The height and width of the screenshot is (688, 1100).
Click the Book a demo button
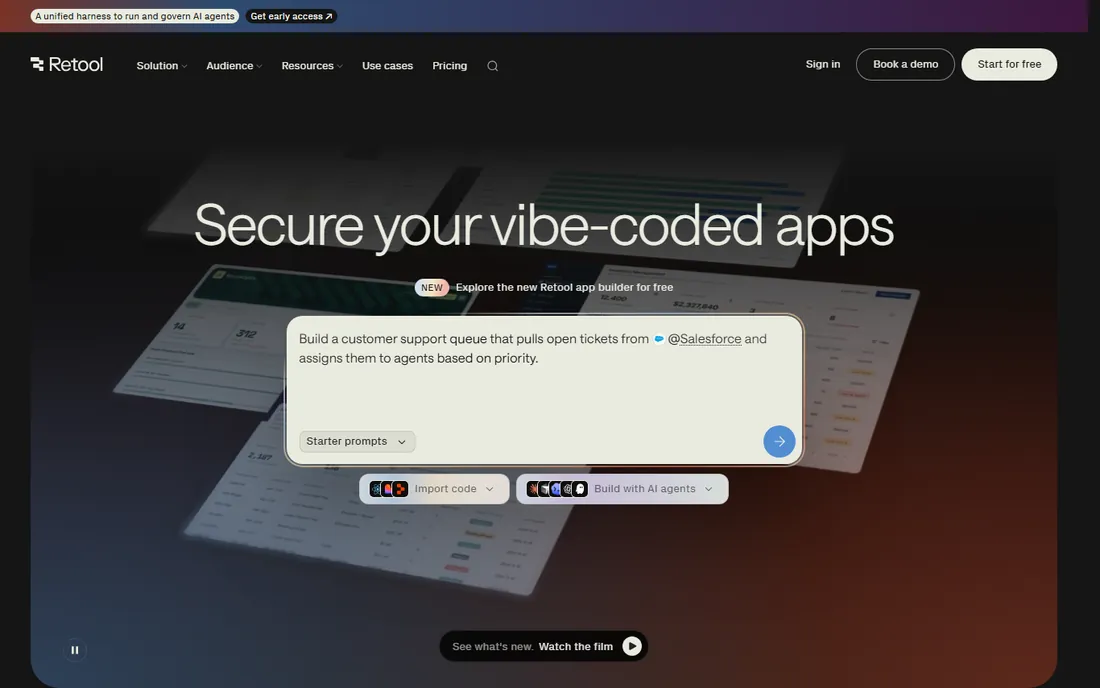click(905, 65)
